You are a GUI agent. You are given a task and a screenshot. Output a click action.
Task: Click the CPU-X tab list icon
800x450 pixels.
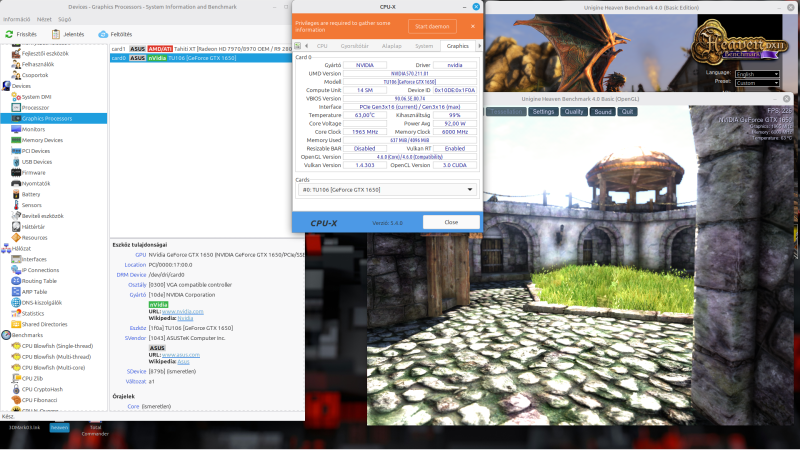(297, 46)
